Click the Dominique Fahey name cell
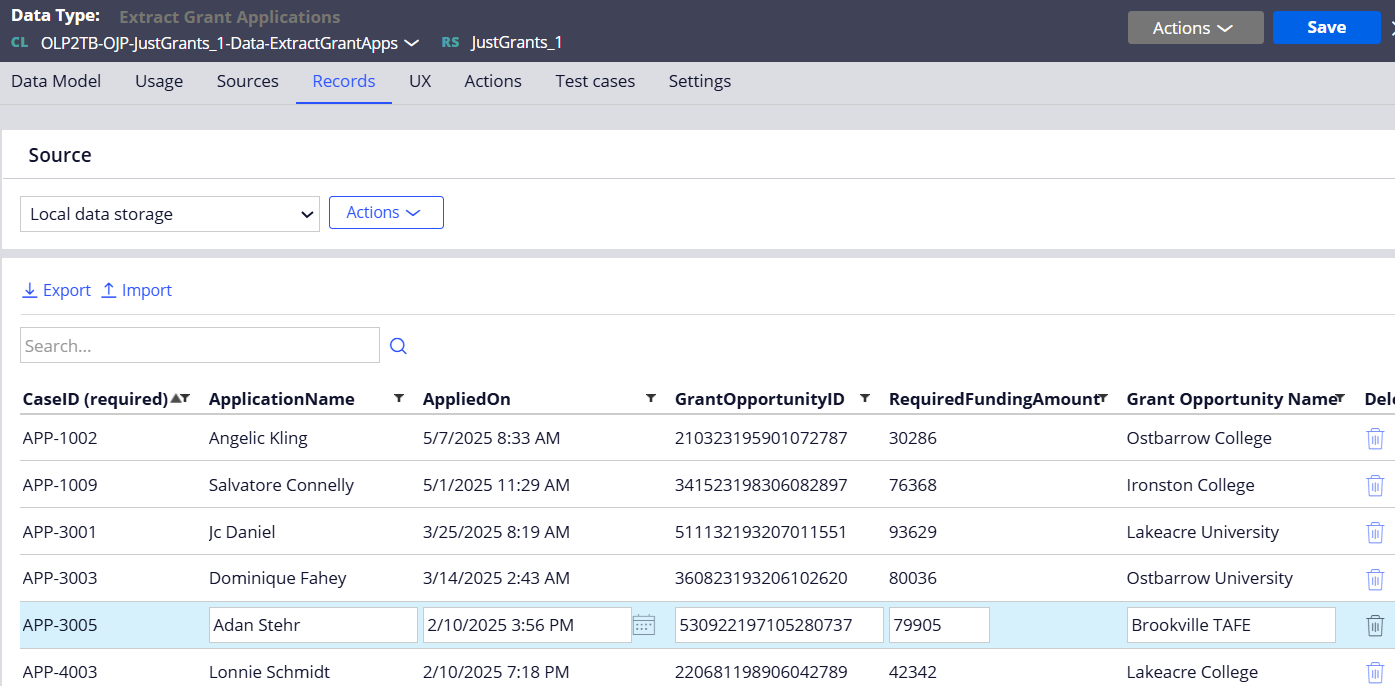1395x686 pixels. coord(277,578)
